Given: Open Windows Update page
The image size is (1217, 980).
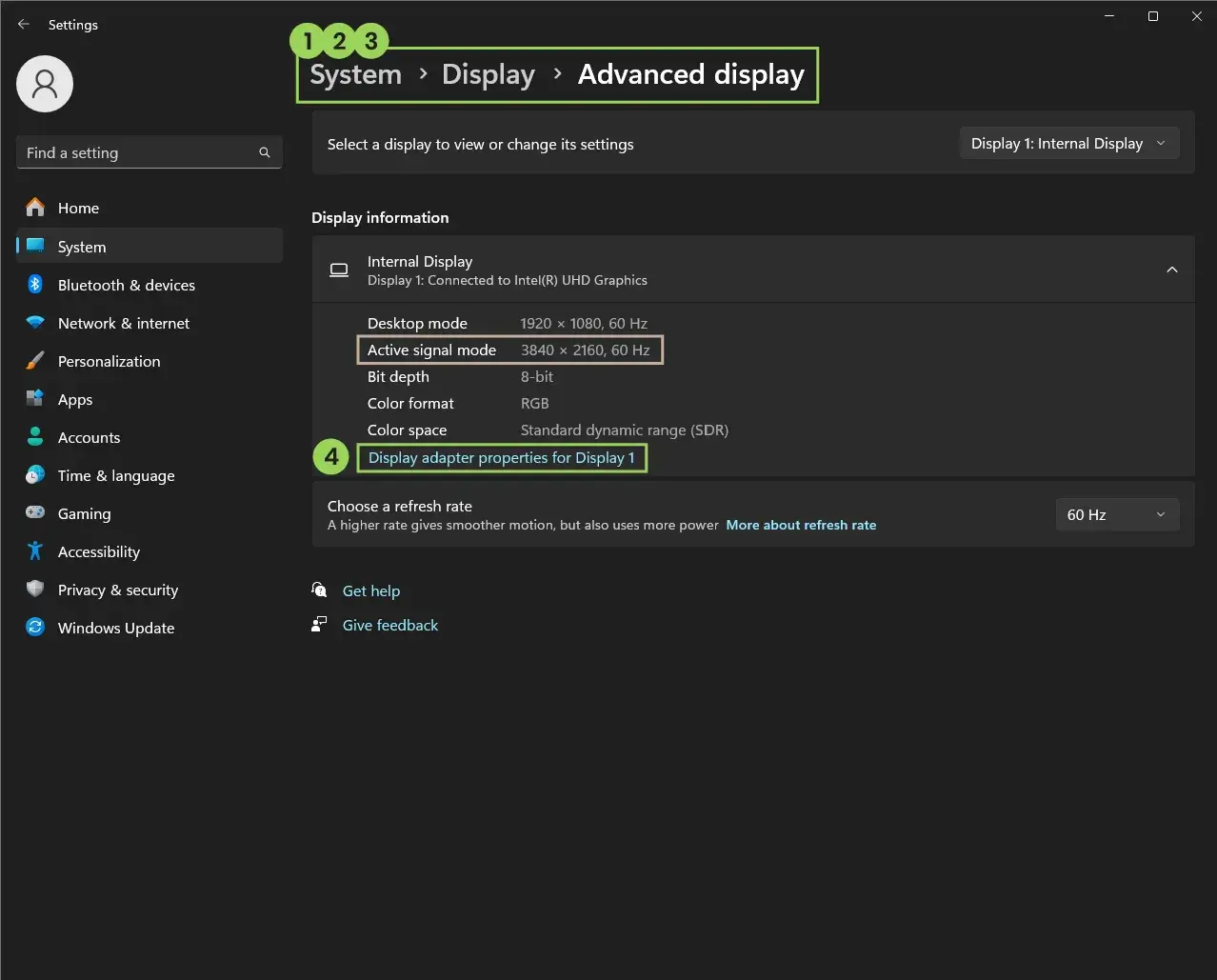Looking at the screenshot, I should pos(150,628).
